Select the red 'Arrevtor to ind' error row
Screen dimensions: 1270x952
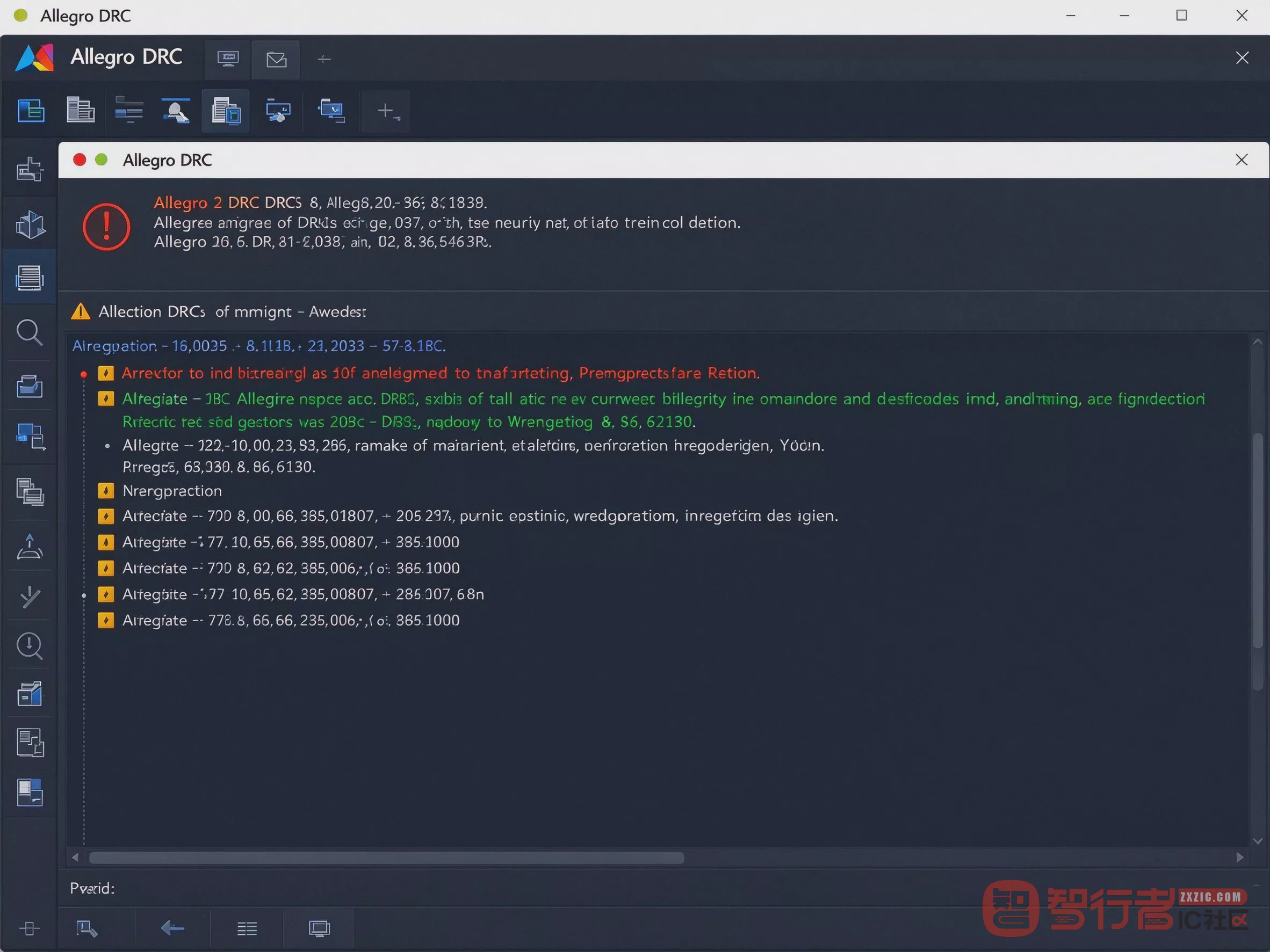(x=441, y=374)
